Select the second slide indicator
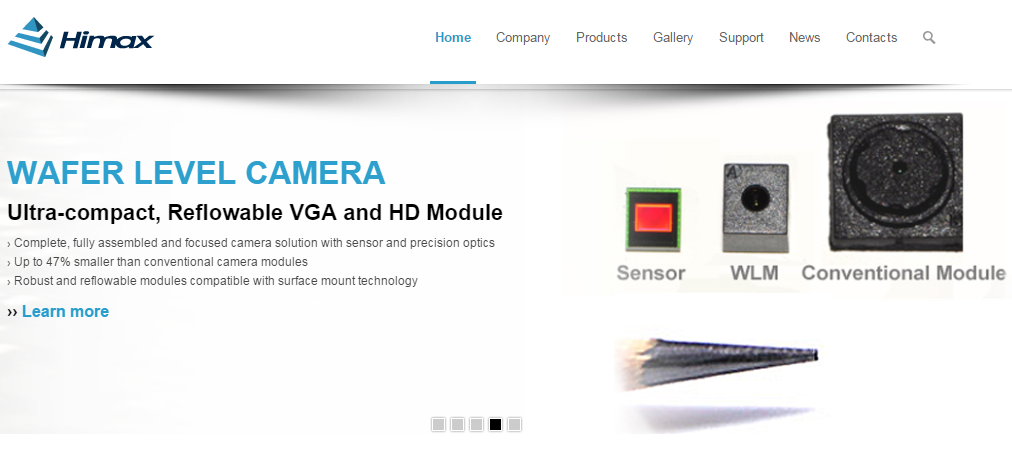Image resolution: width=1012 pixels, height=457 pixels. pos(457,424)
